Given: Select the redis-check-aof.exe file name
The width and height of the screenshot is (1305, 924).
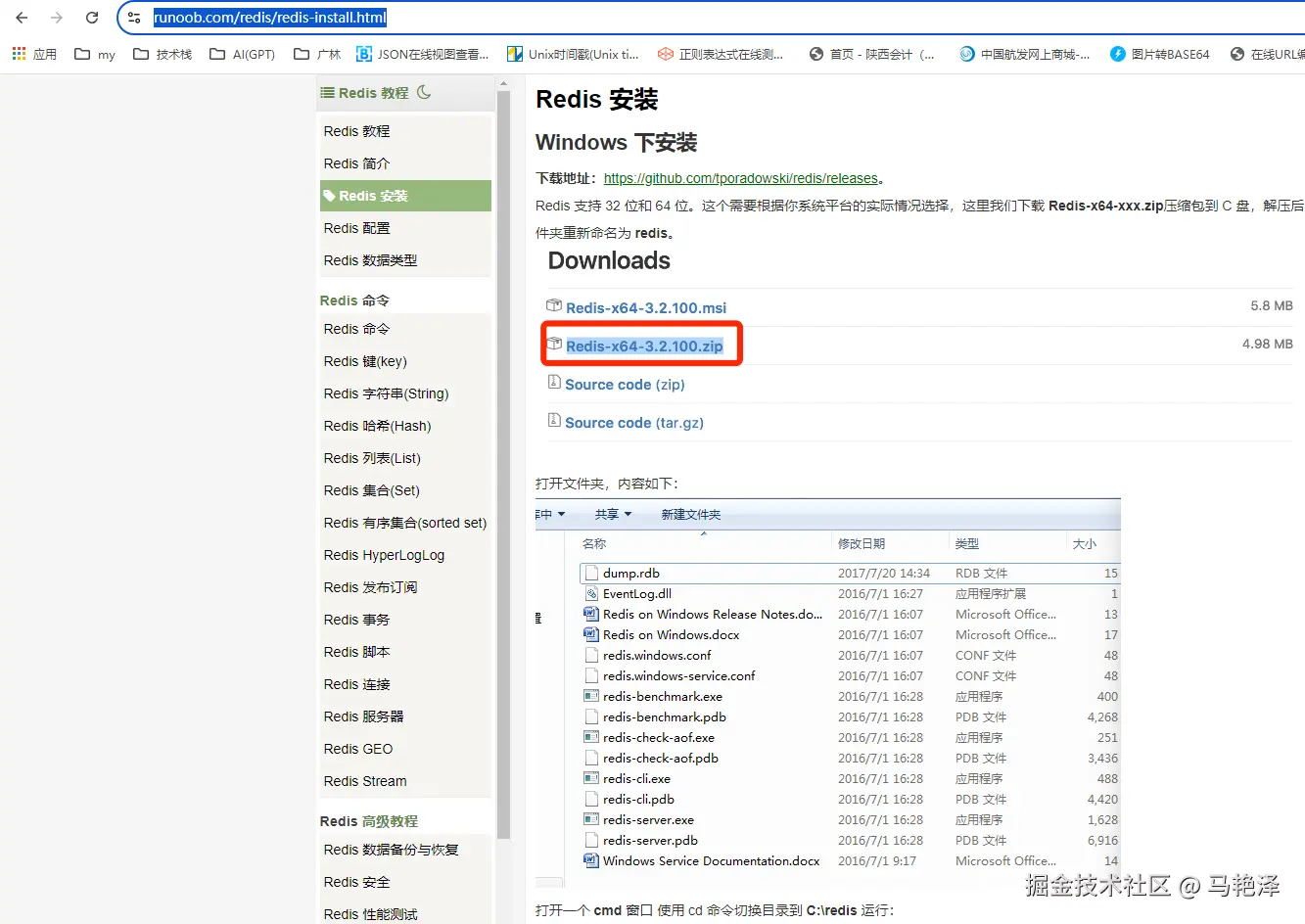Looking at the screenshot, I should (x=659, y=737).
